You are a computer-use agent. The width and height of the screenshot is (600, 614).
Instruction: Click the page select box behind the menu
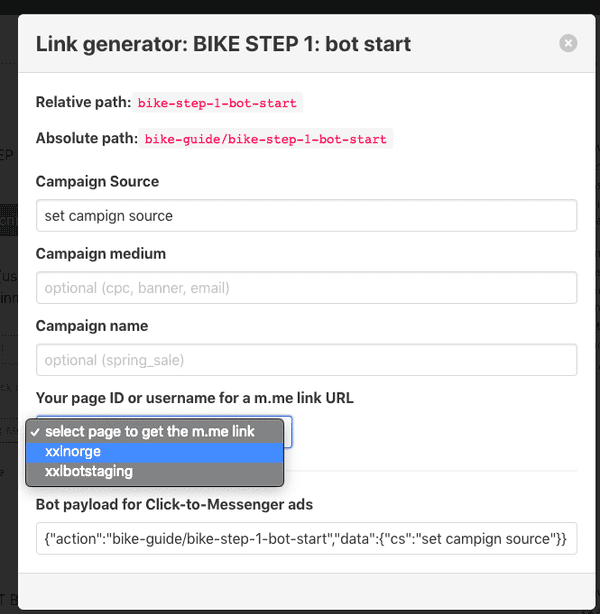(287, 432)
